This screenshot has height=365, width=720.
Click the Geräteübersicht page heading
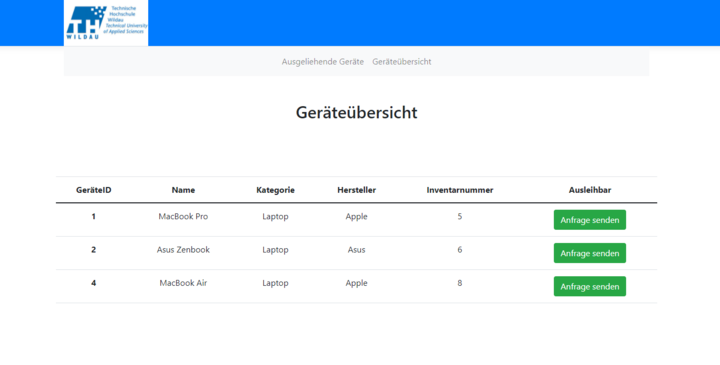click(356, 112)
